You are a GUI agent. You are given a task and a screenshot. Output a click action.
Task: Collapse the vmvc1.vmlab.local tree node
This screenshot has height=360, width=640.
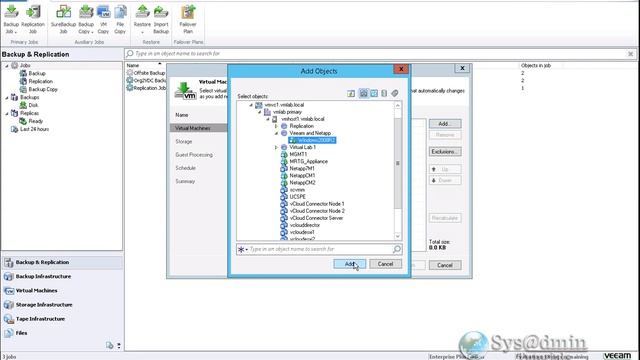click(251, 105)
